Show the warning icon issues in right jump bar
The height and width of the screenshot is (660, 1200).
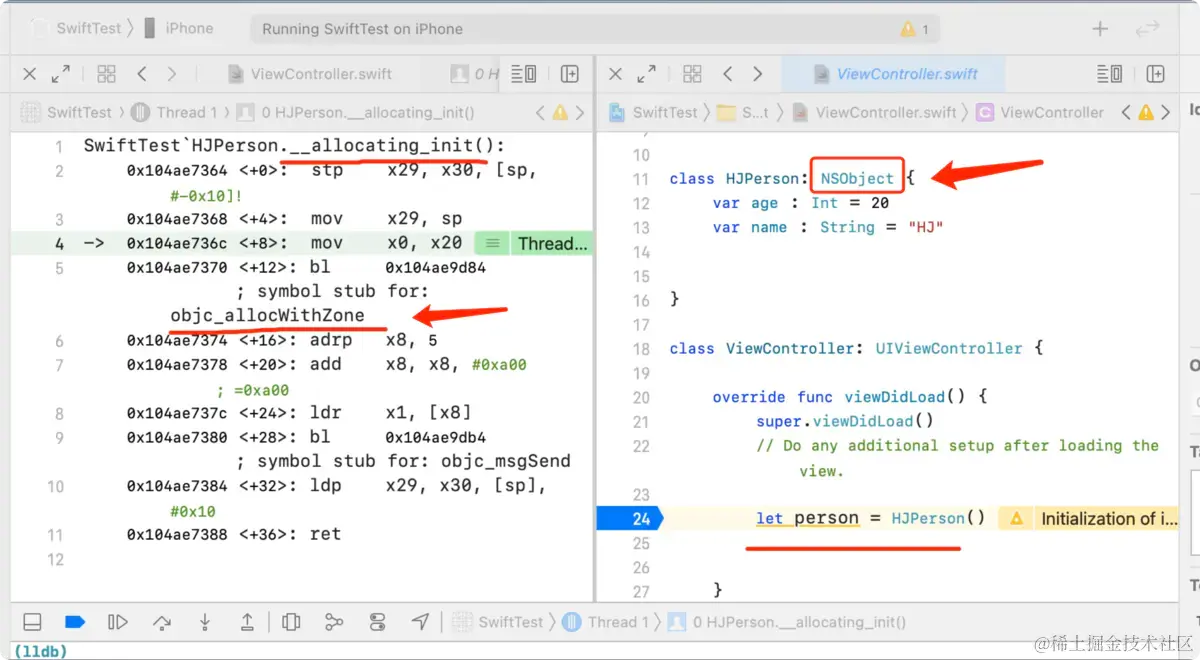(x=1146, y=112)
